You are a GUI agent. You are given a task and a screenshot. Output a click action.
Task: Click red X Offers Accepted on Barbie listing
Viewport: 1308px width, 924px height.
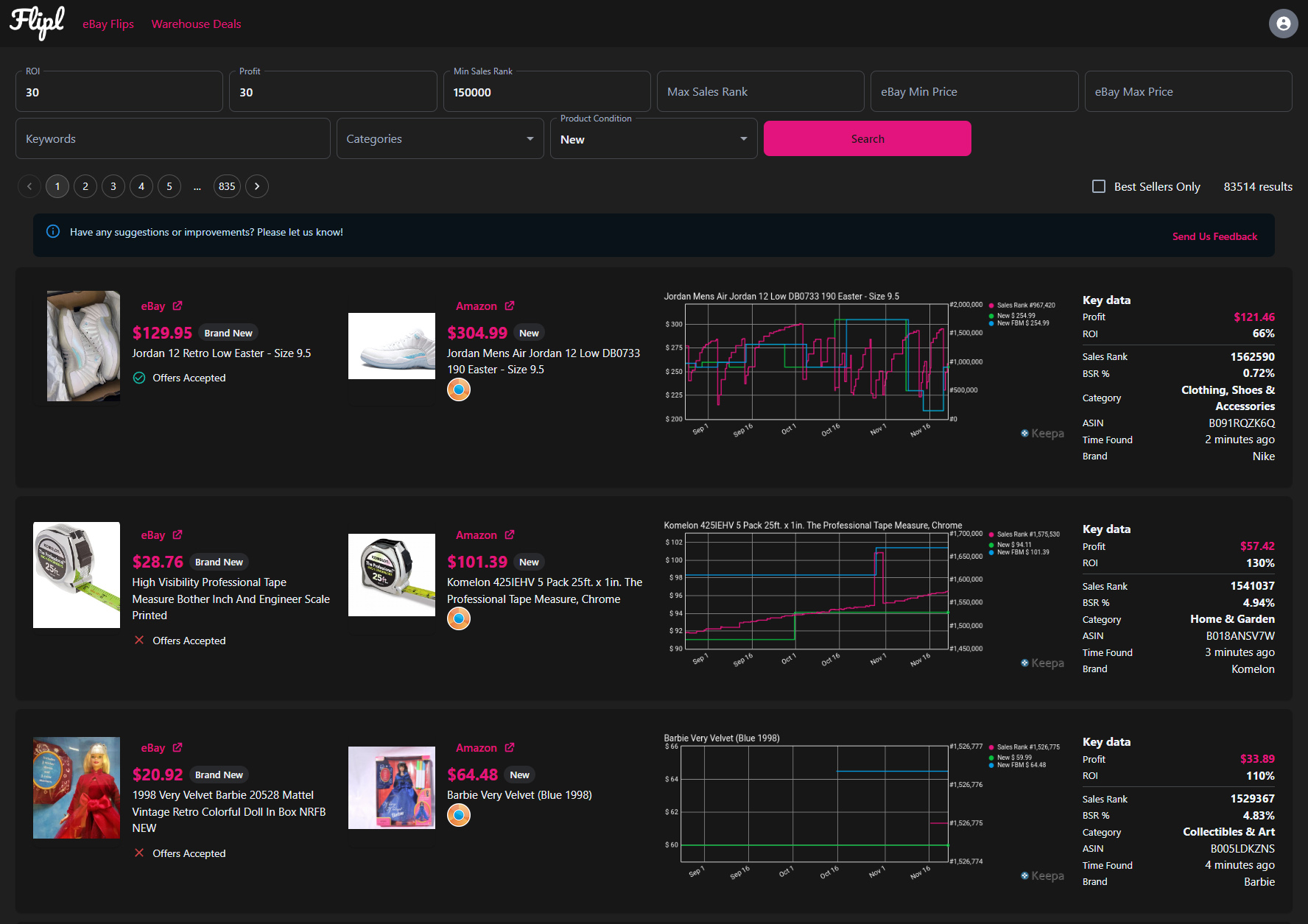139,853
